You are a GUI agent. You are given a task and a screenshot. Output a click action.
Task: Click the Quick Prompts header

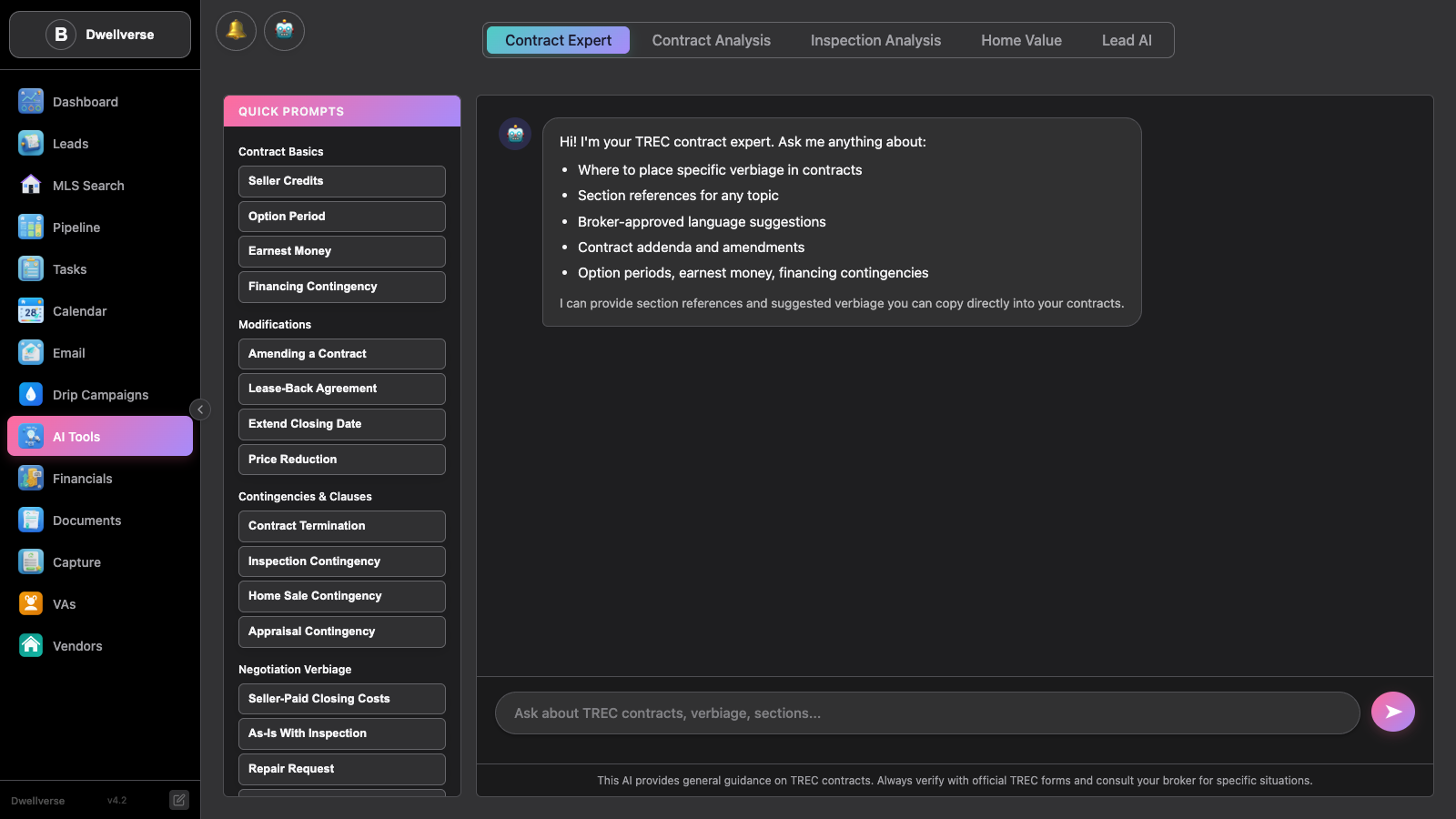(342, 111)
